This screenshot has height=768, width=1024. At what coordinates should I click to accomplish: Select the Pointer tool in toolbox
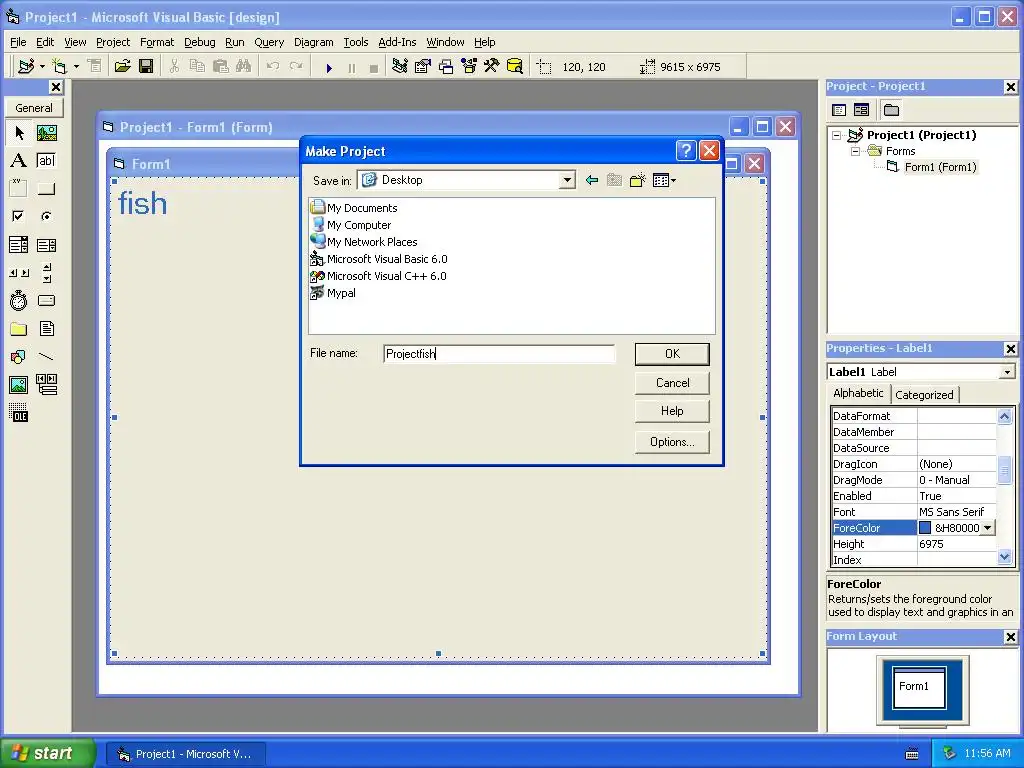tap(19, 133)
